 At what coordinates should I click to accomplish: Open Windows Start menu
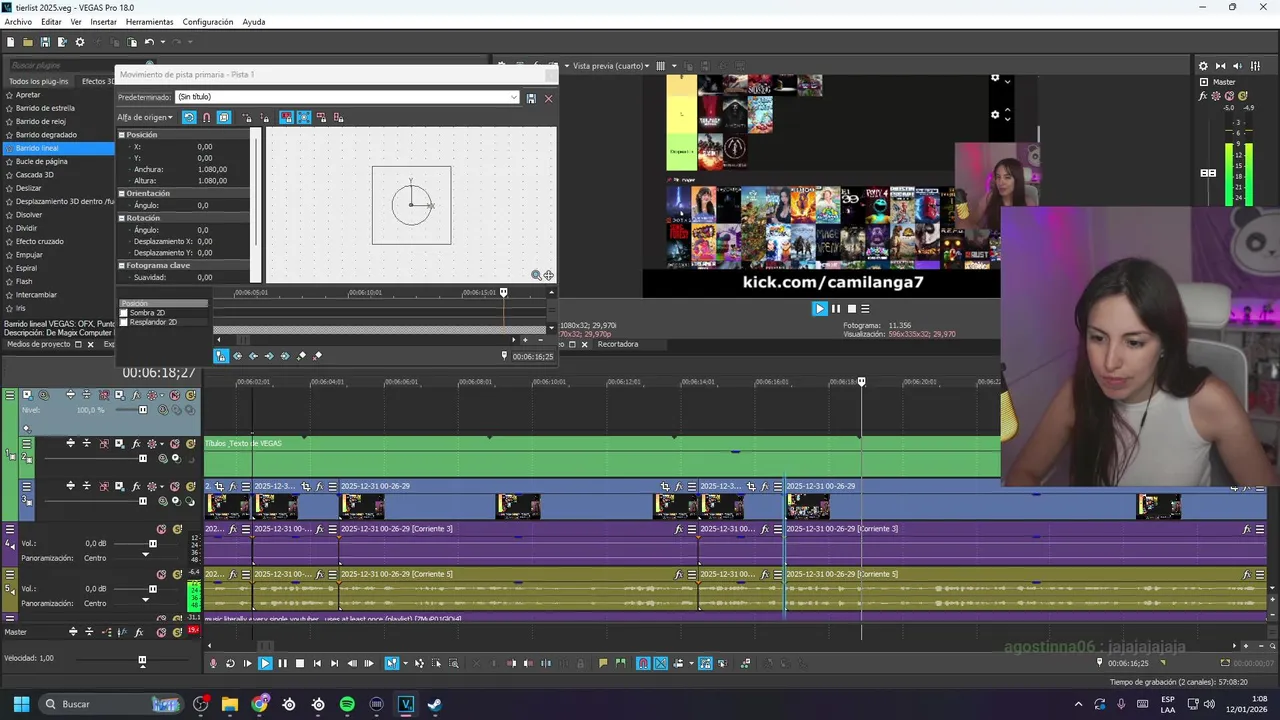click(x=21, y=704)
